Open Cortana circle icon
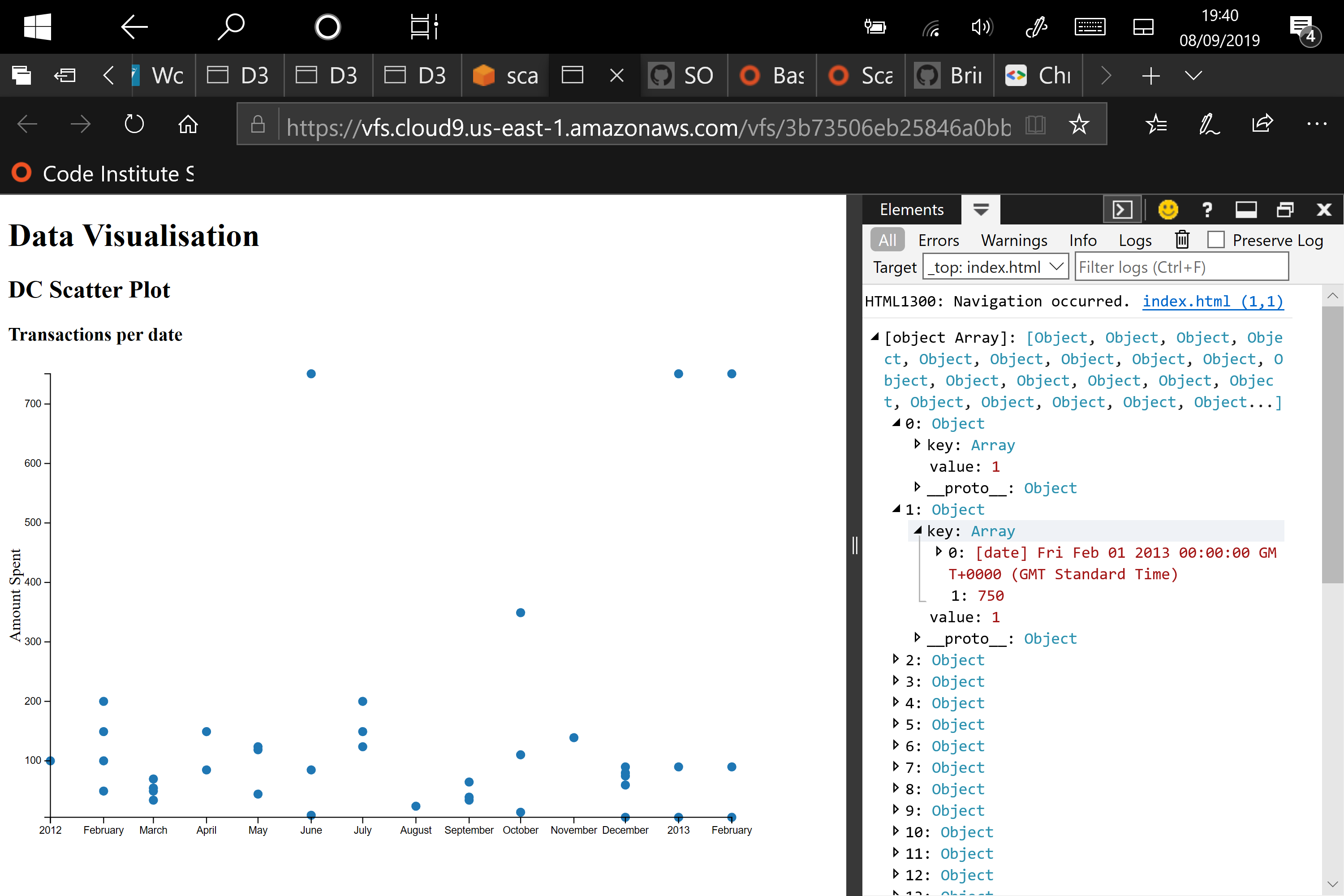This screenshot has height=896, width=1344. click(x=328, y=26)
